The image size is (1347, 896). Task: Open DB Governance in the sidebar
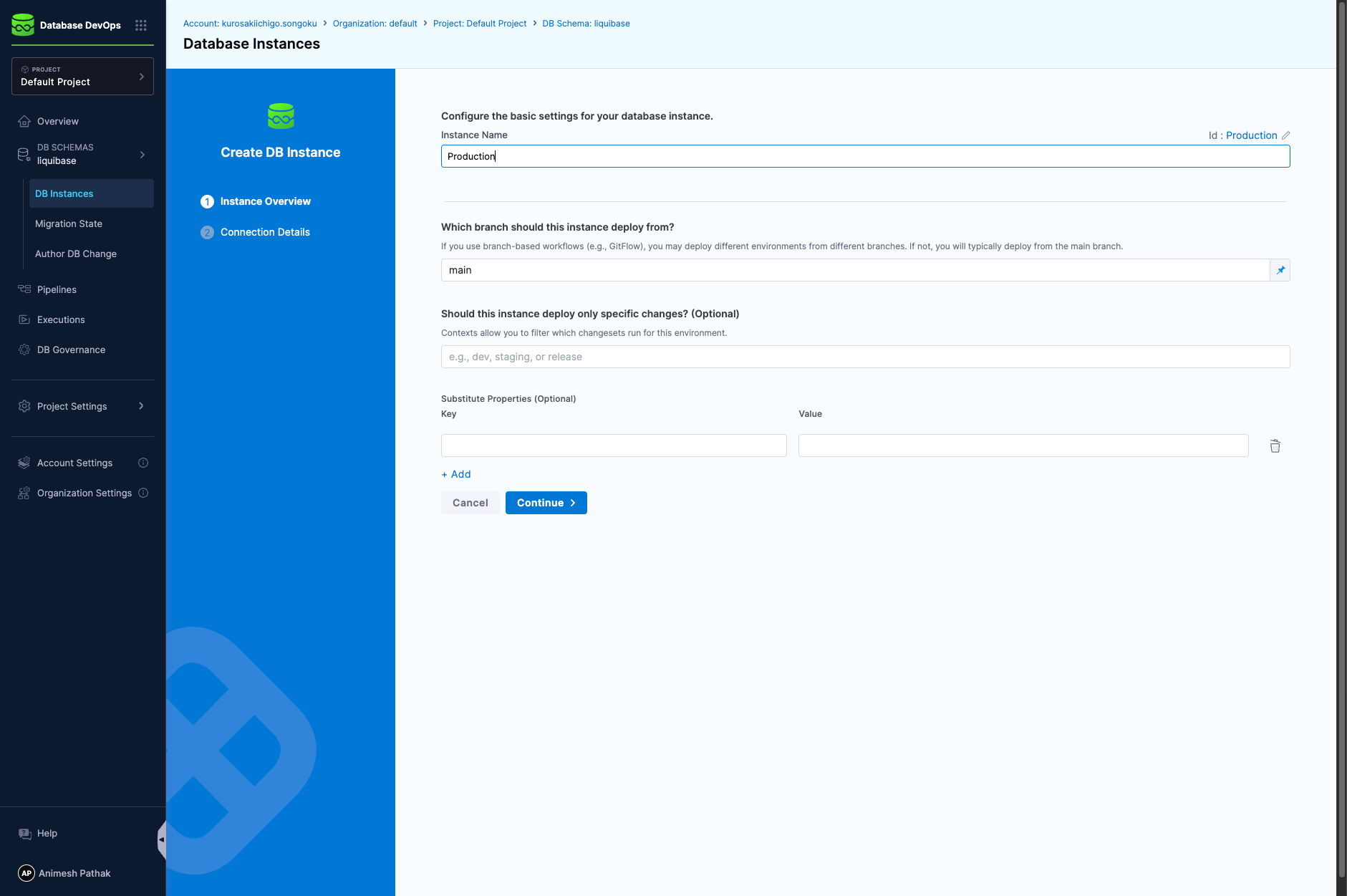click(82, 350)
